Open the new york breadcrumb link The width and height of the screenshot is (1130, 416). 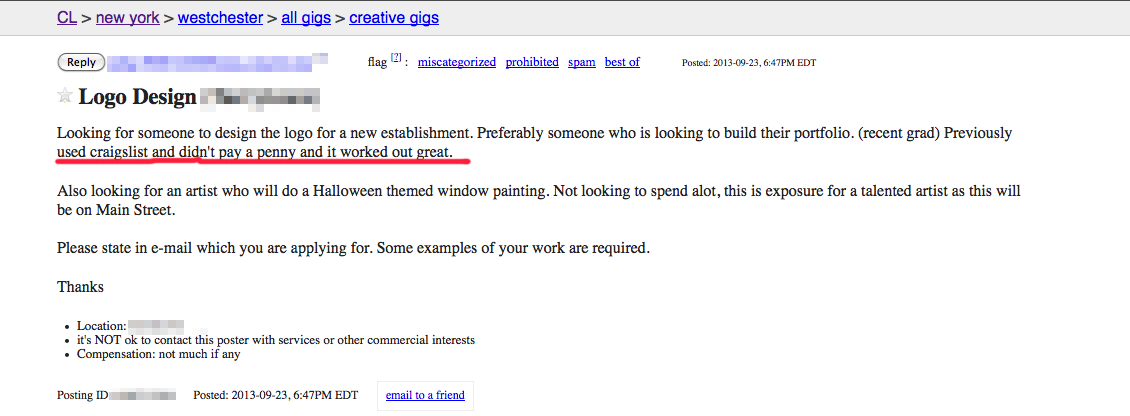[x=128, y=17]
